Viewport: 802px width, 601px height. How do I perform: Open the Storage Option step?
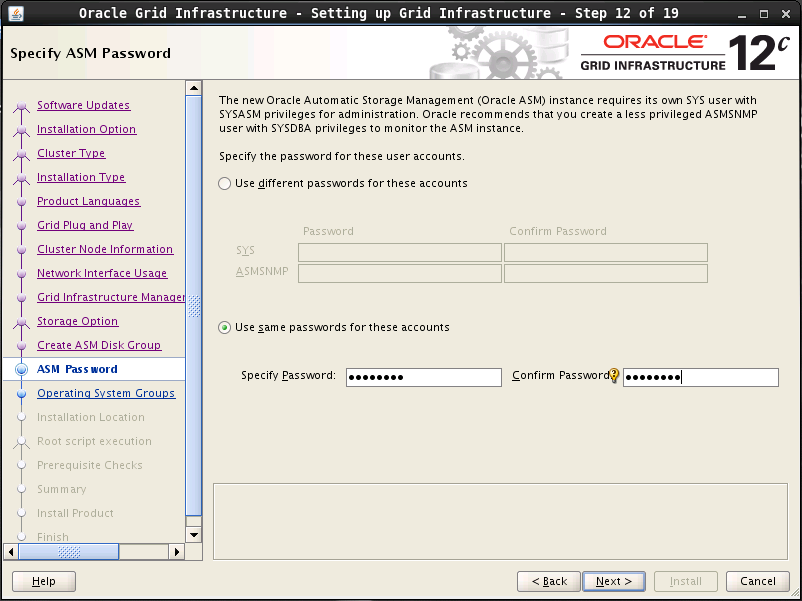coord(77,322)
